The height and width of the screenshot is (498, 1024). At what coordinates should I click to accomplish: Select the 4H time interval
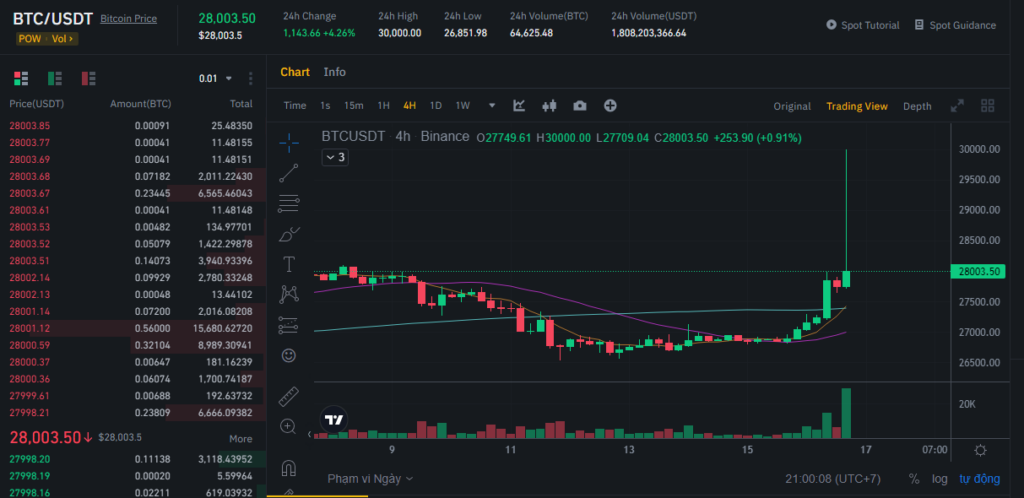point(409,106)
